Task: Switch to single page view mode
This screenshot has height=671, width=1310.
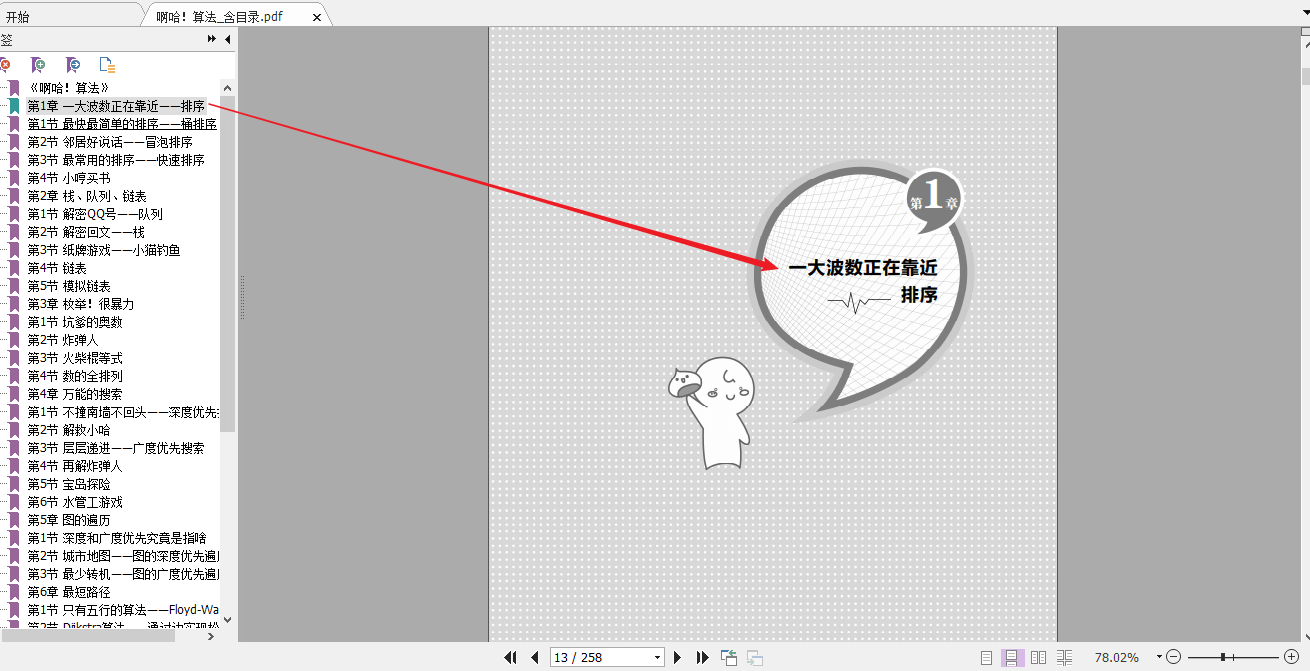Action: [x=986, y=657]
